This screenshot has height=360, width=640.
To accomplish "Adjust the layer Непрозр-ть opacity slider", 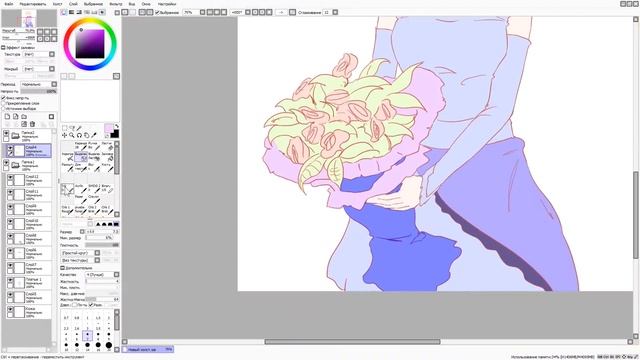I will pyautogui.click(x=39, y=91).
